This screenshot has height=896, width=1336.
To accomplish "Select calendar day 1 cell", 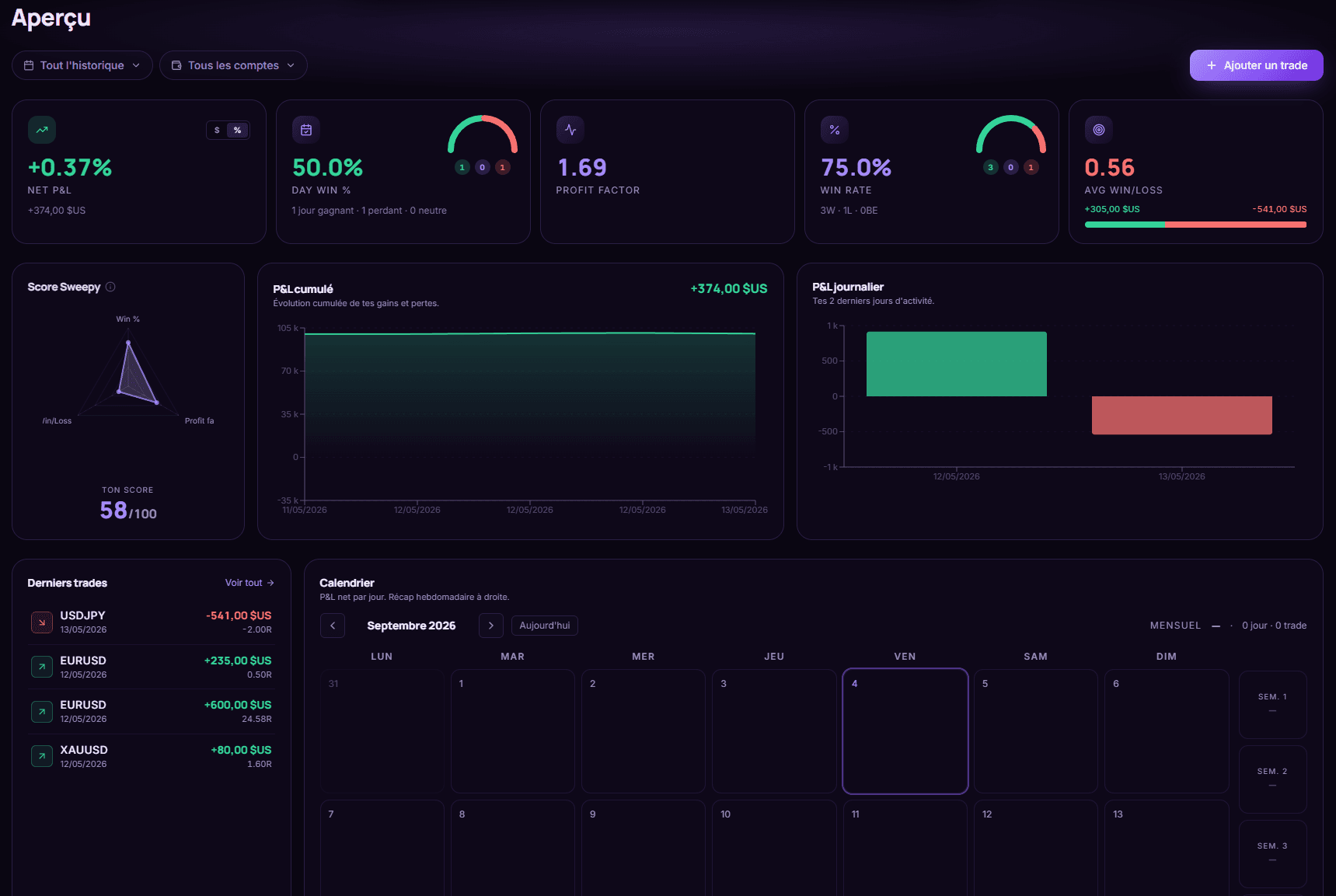I will point(513,731).
